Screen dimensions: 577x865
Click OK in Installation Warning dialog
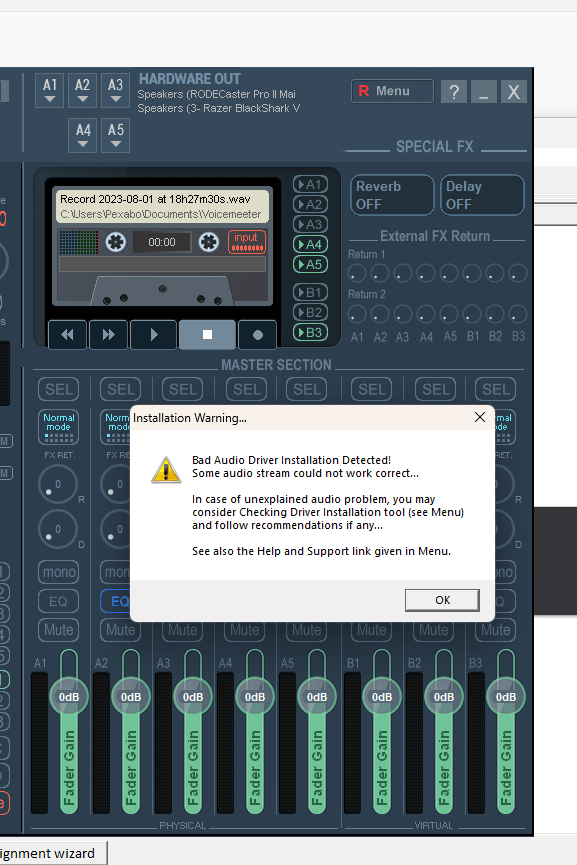pos(442,600)
